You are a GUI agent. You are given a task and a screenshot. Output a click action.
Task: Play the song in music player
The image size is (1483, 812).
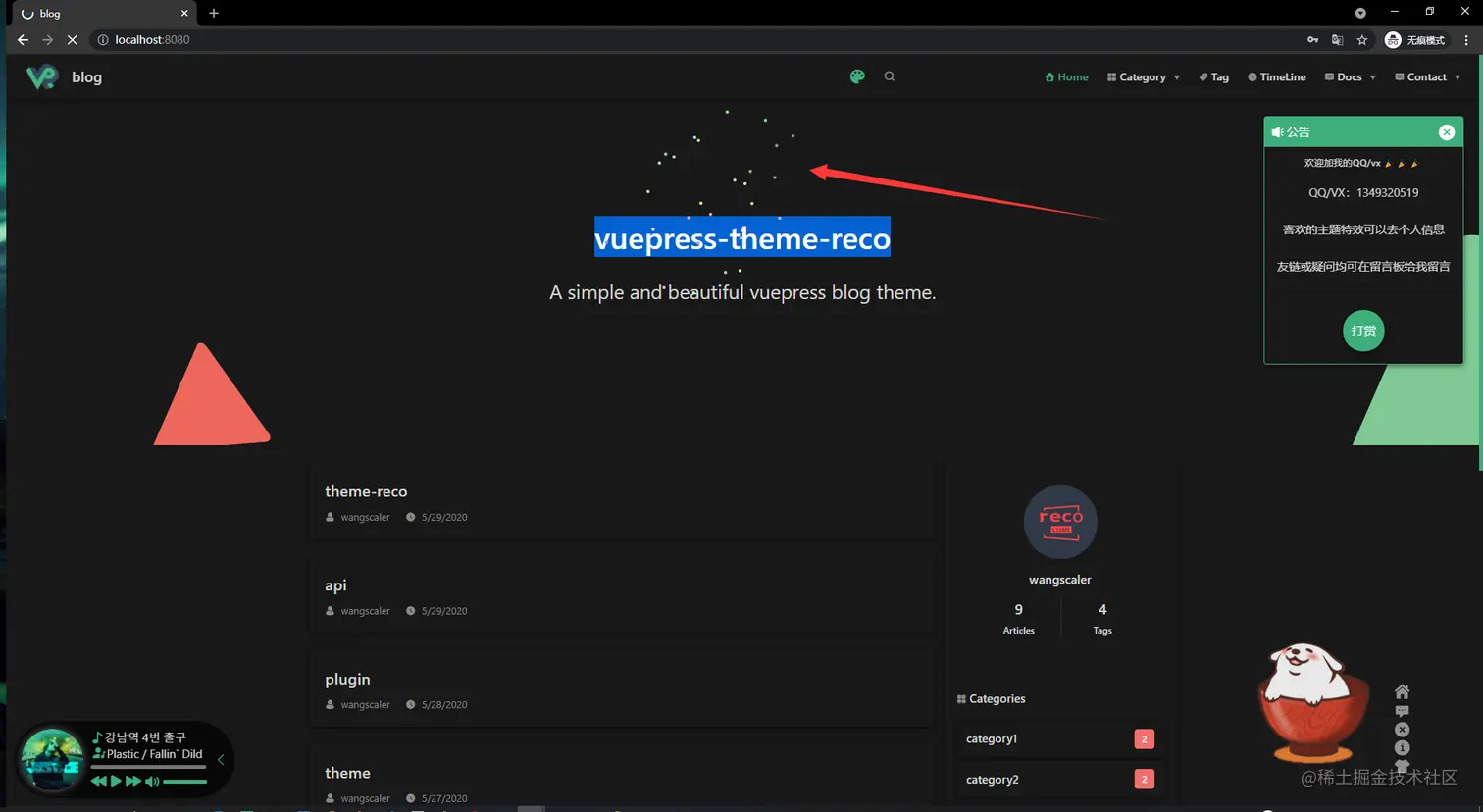116,782
